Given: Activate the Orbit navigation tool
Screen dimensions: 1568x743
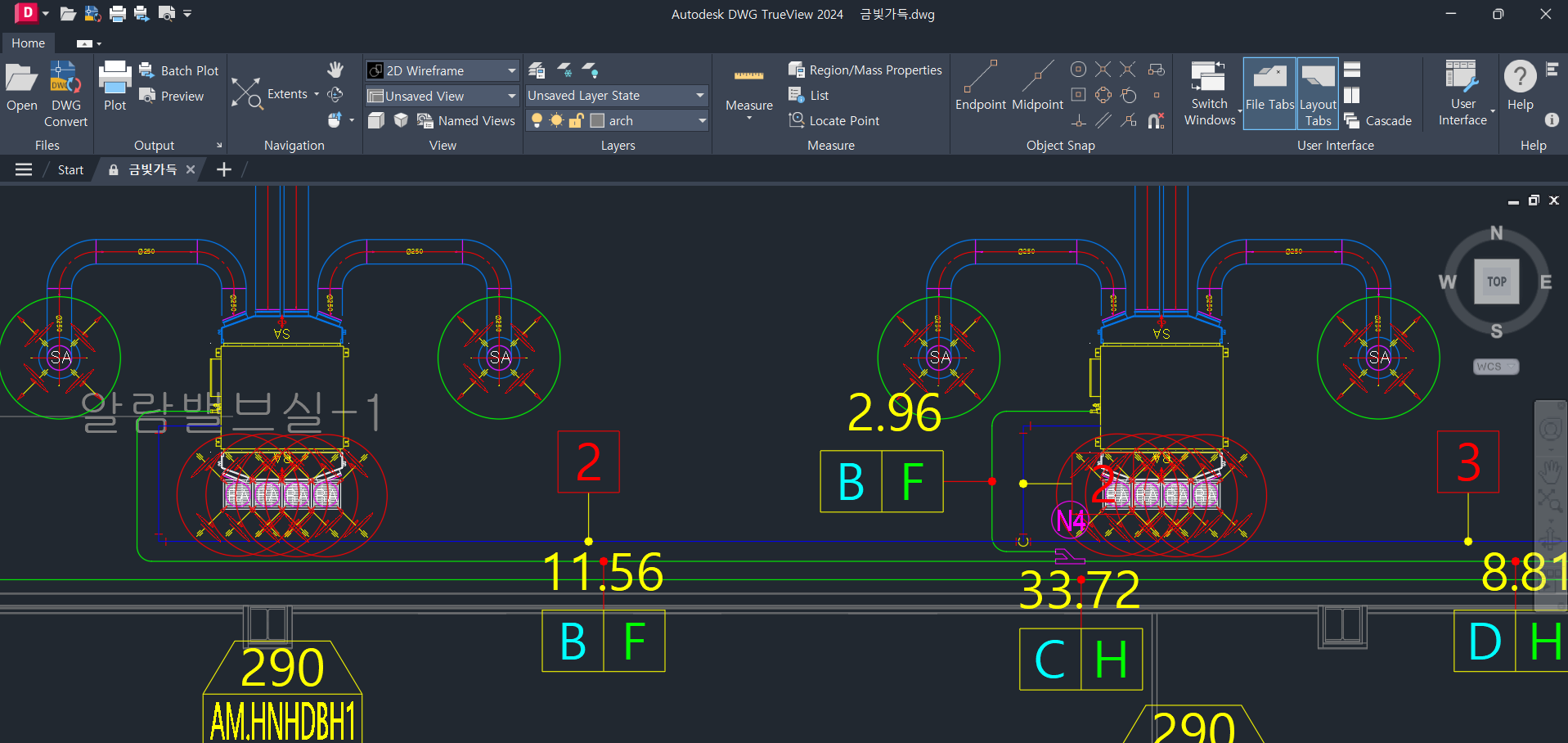Looking at the screenshot, I should click(335, 95).
